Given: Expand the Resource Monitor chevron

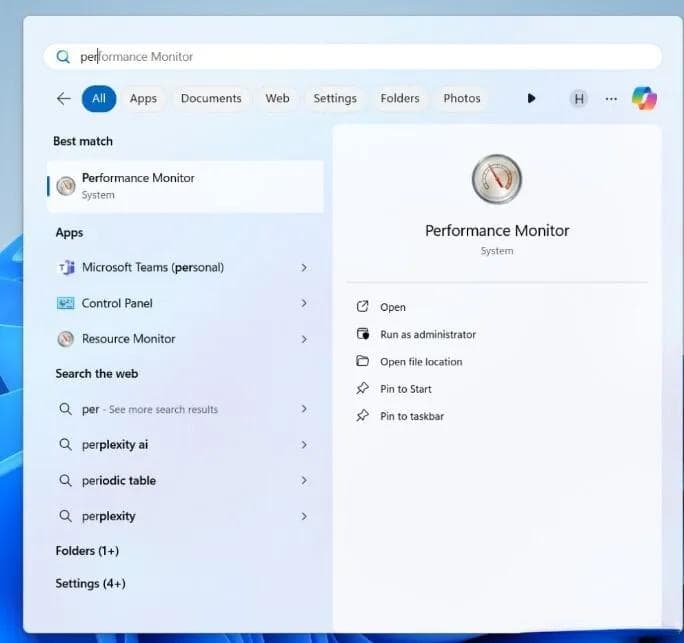Looking at the screenshot, I should (304, 339).
